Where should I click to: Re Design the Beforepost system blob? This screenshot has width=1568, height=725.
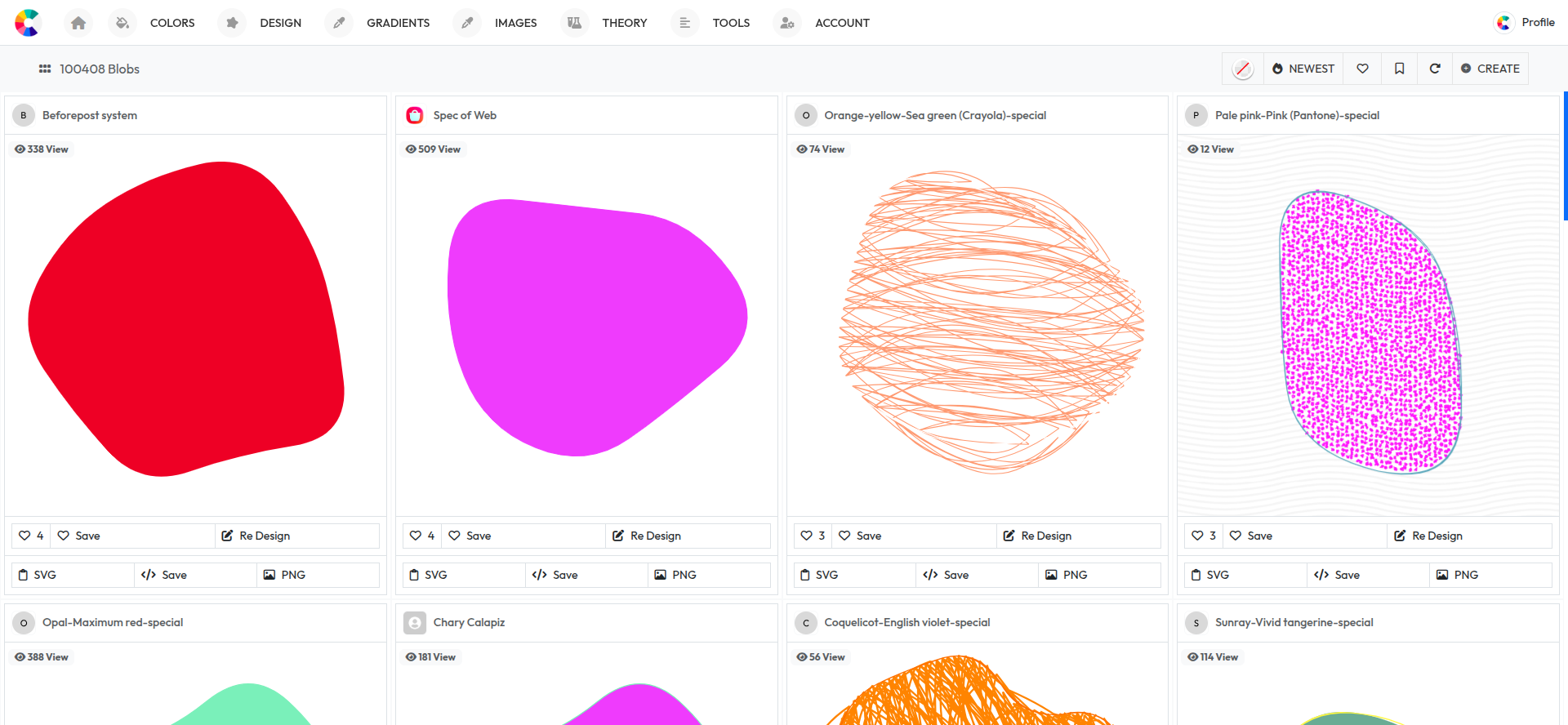297,536
